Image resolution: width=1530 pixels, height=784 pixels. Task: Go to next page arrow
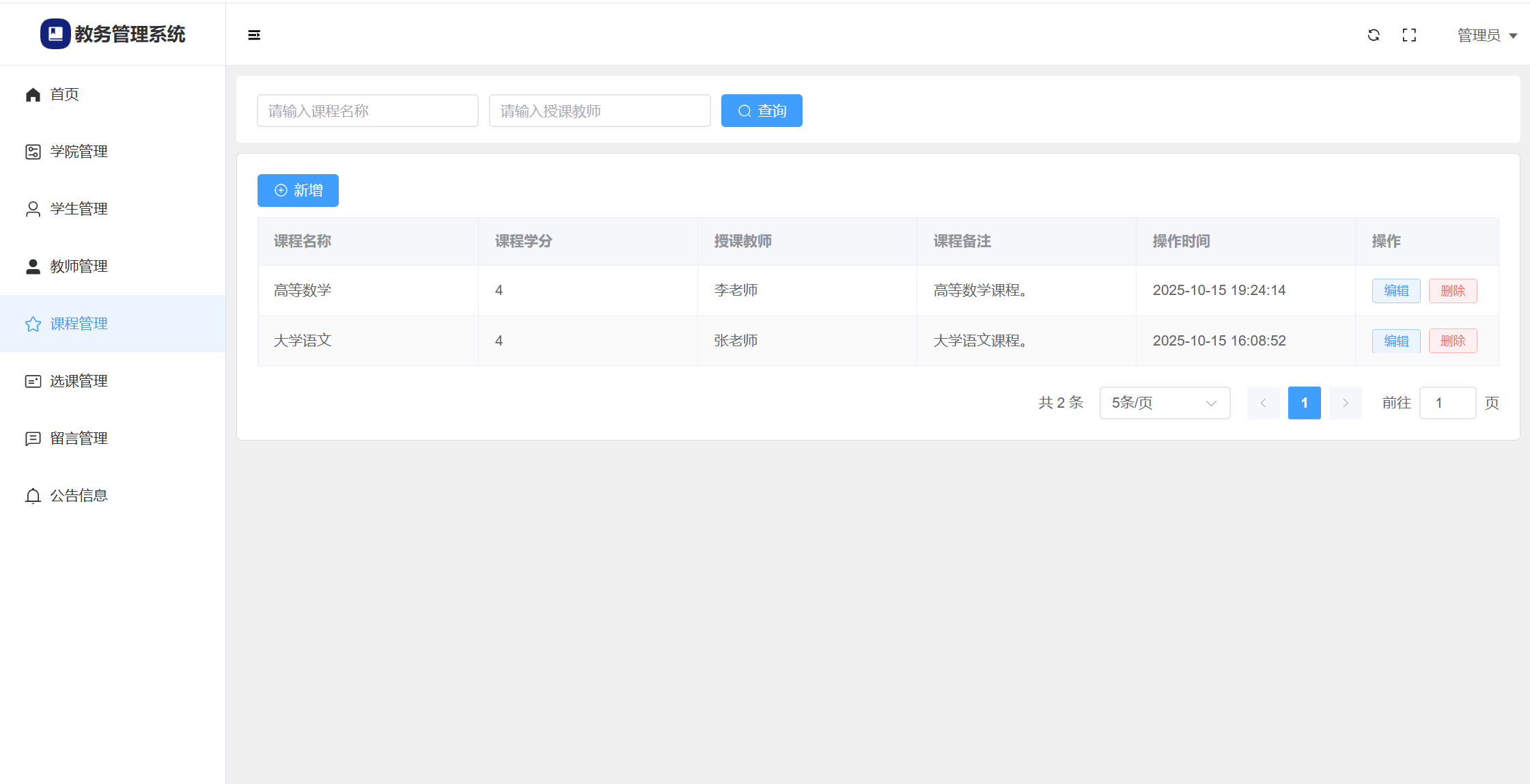pos(1345,403)
